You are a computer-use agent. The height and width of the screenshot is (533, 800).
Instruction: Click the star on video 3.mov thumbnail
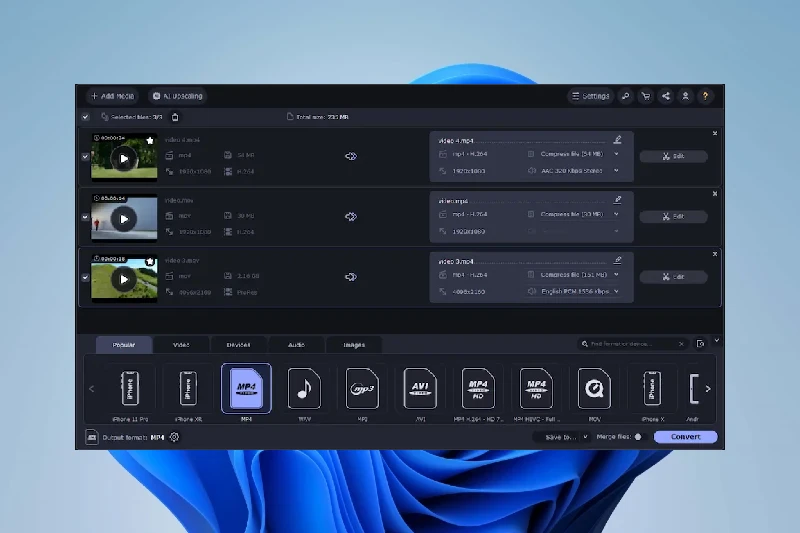click(150, 261)
